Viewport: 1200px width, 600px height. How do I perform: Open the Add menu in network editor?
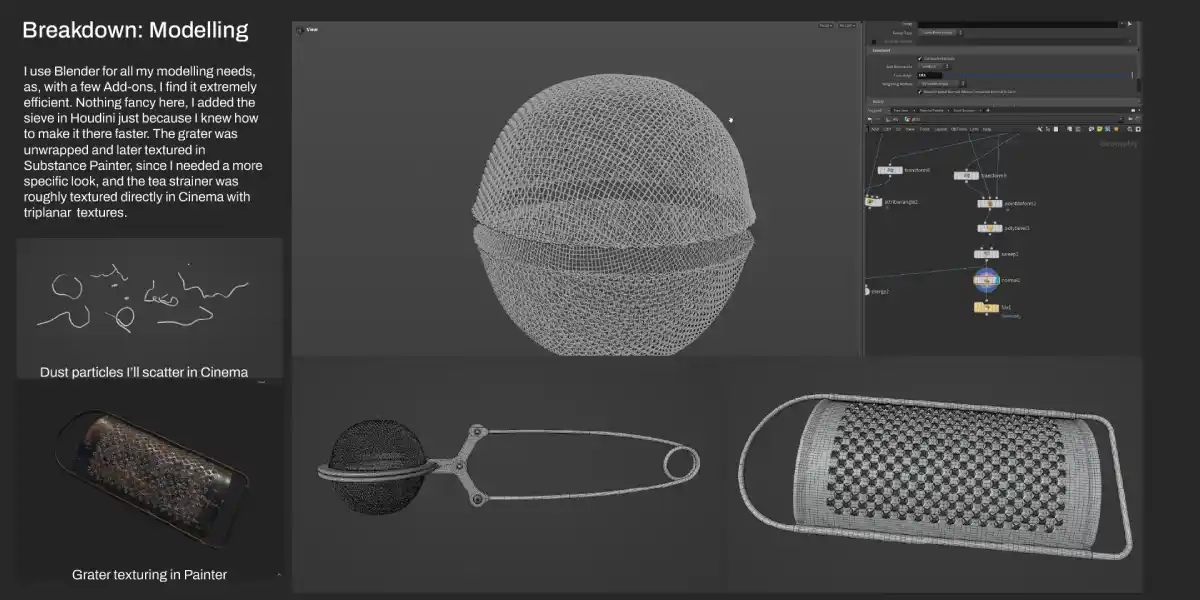coord(875,129)
